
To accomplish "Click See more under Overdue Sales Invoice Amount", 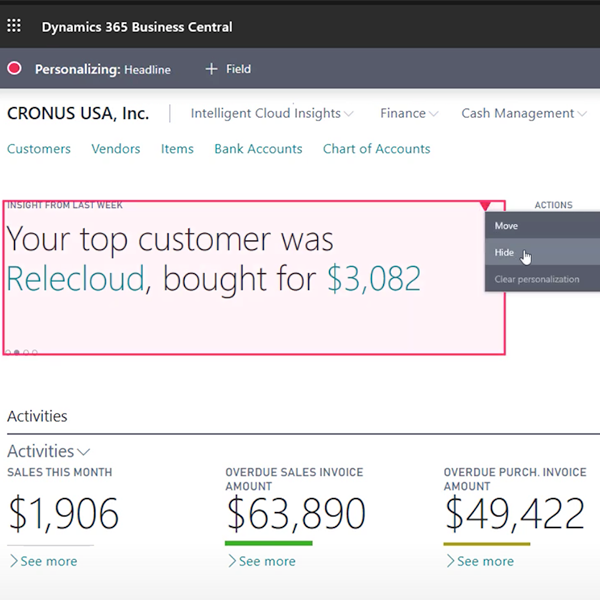I will (262, 561).
